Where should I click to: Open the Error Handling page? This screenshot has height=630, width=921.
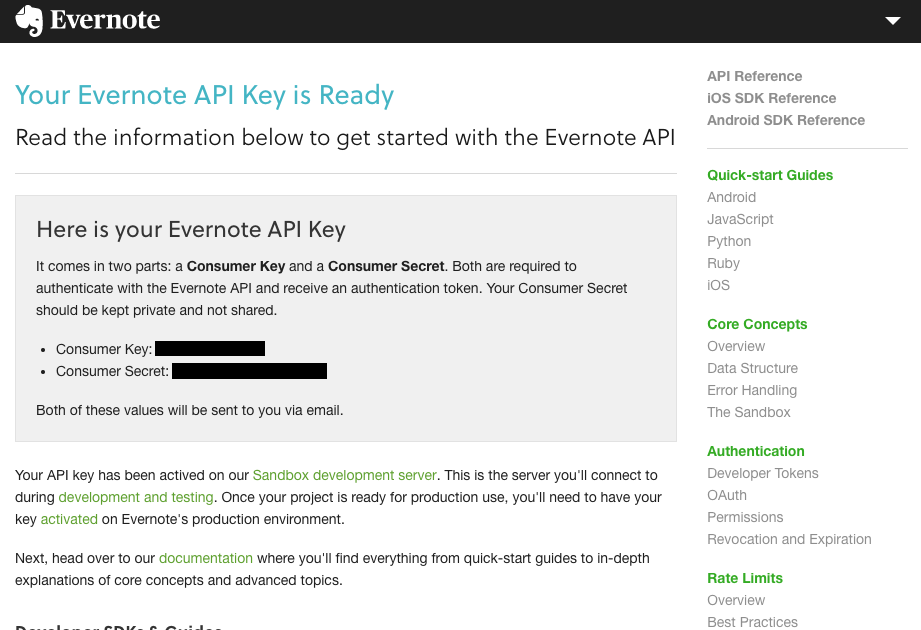[x=752, y=390]
